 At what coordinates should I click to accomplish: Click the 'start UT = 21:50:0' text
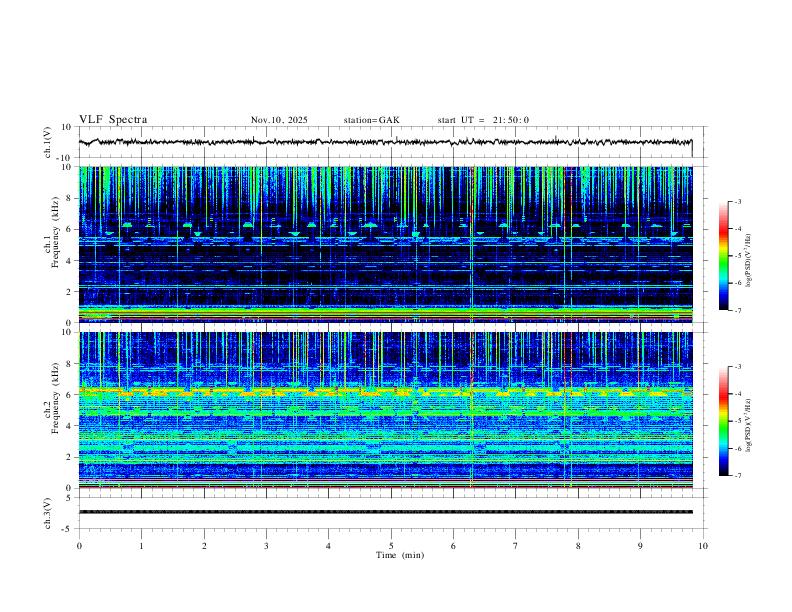[x=483, y=120]
